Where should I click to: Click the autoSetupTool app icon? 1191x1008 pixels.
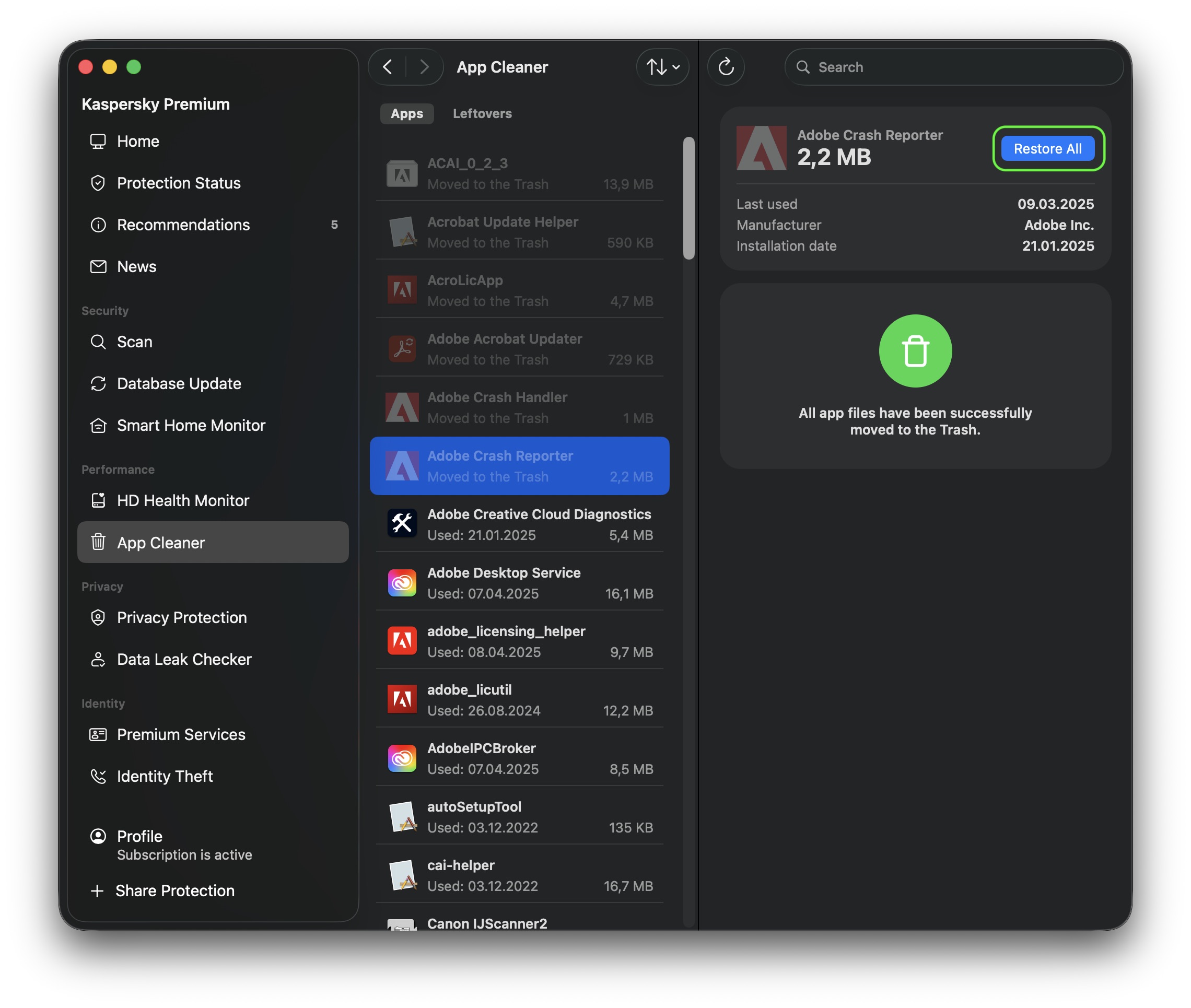pyautogui.click(x=402, y=816)
